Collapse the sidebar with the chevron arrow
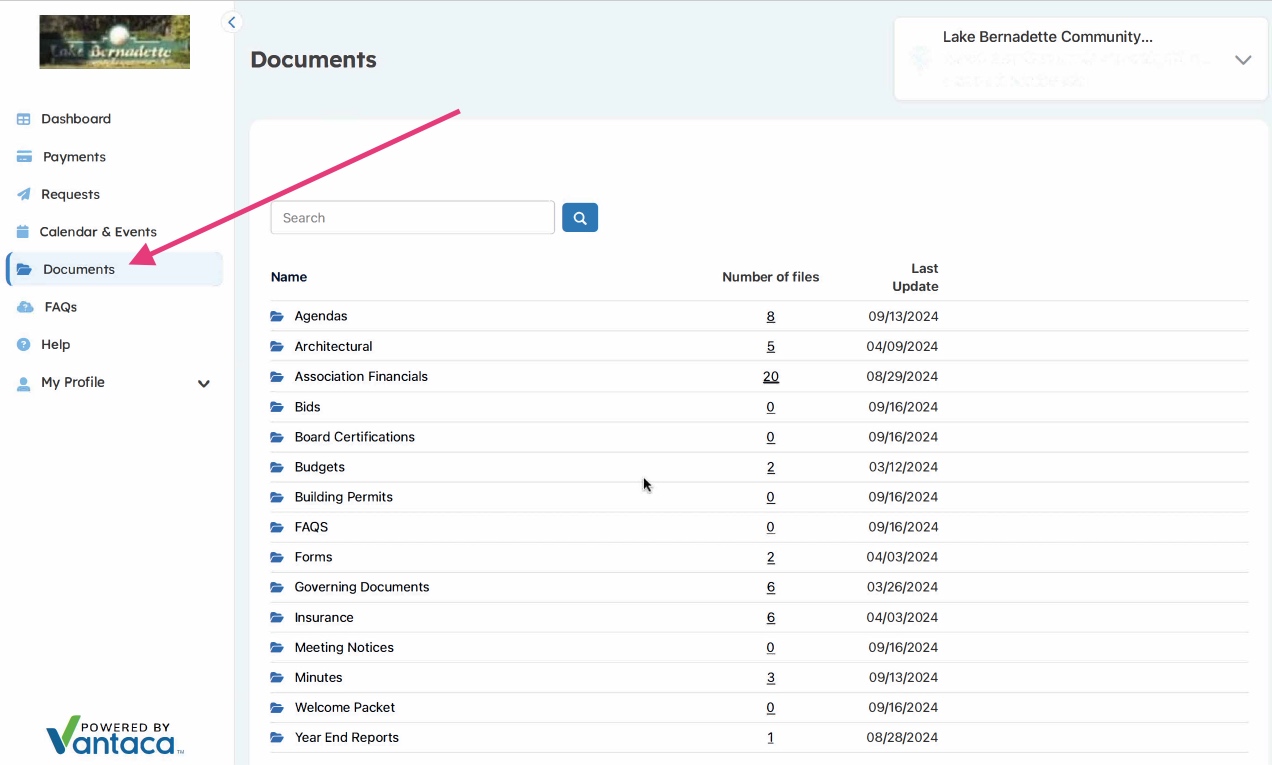Image resolution: width=1272 pixels, height=765 pixels. point(232,22)
